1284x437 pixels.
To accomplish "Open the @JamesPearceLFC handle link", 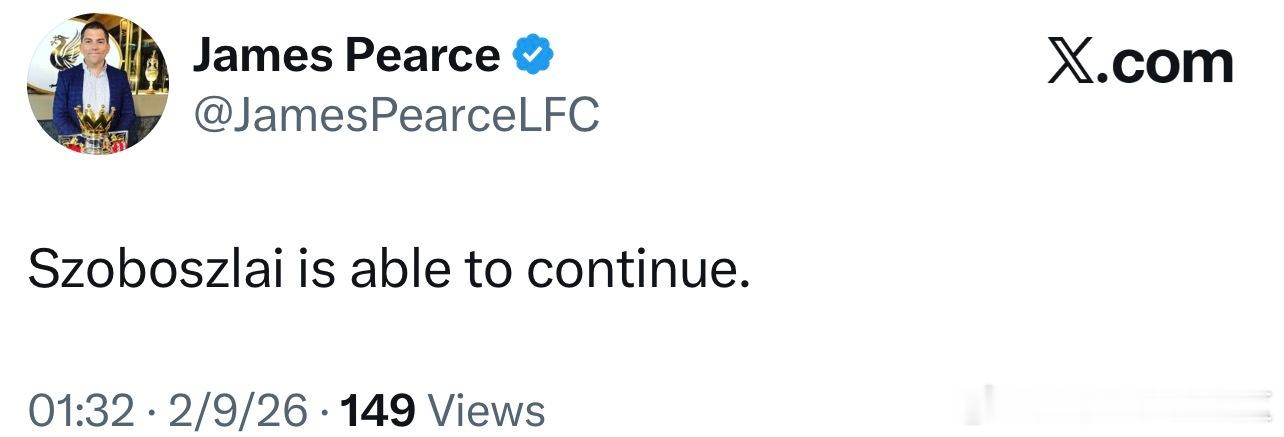I will [395, 116].
